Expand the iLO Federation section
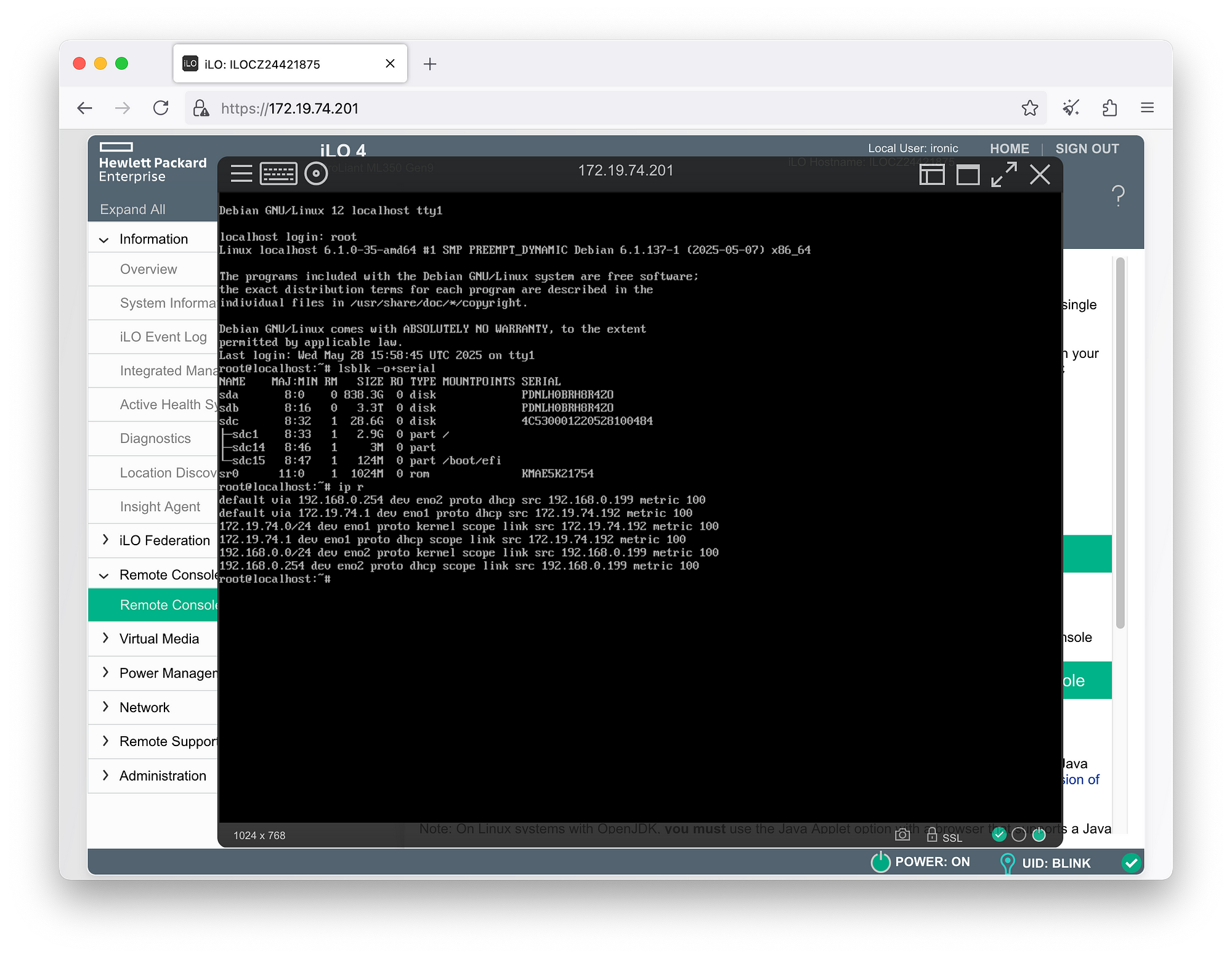Image resolution: width=1232 pixels, height=958 pixels. click(x=105, y=540)
